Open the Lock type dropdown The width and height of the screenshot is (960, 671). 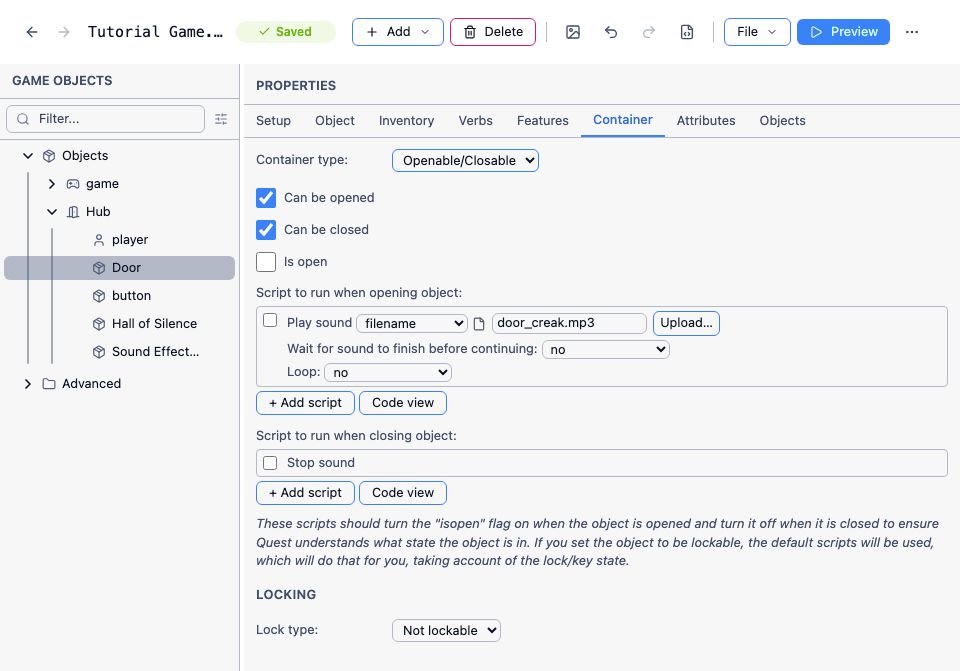446,631
